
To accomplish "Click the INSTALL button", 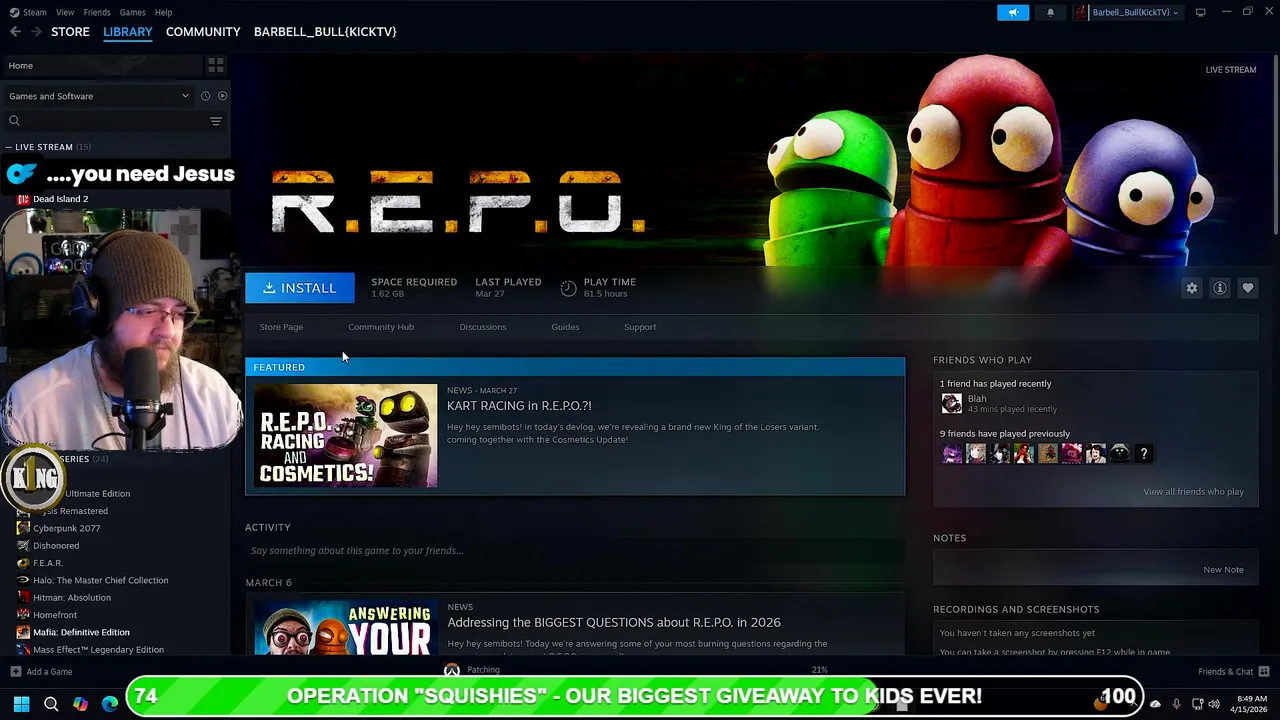I will point(300,288).
